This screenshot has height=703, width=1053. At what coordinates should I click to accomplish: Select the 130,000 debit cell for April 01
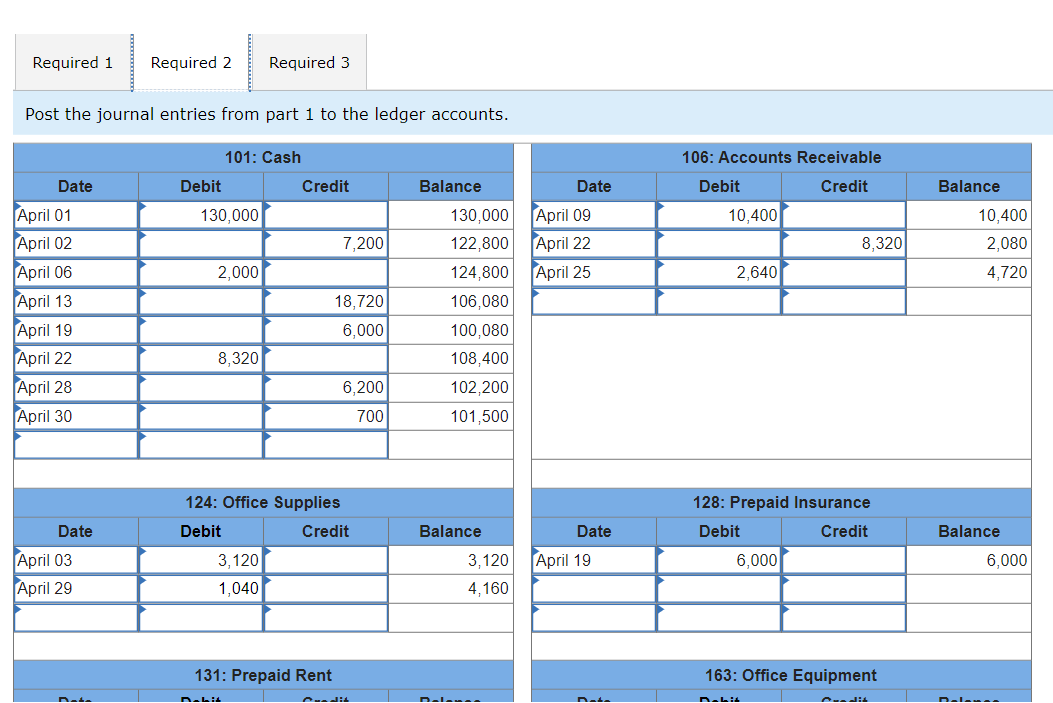(200, 214)
